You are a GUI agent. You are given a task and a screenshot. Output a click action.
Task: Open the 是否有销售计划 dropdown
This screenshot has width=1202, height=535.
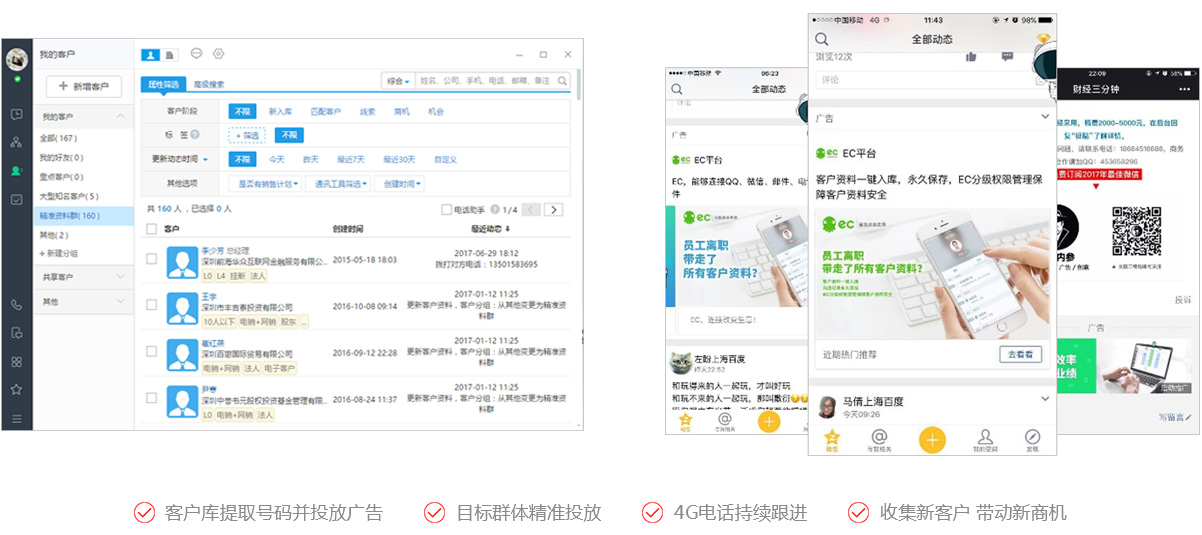267,184
